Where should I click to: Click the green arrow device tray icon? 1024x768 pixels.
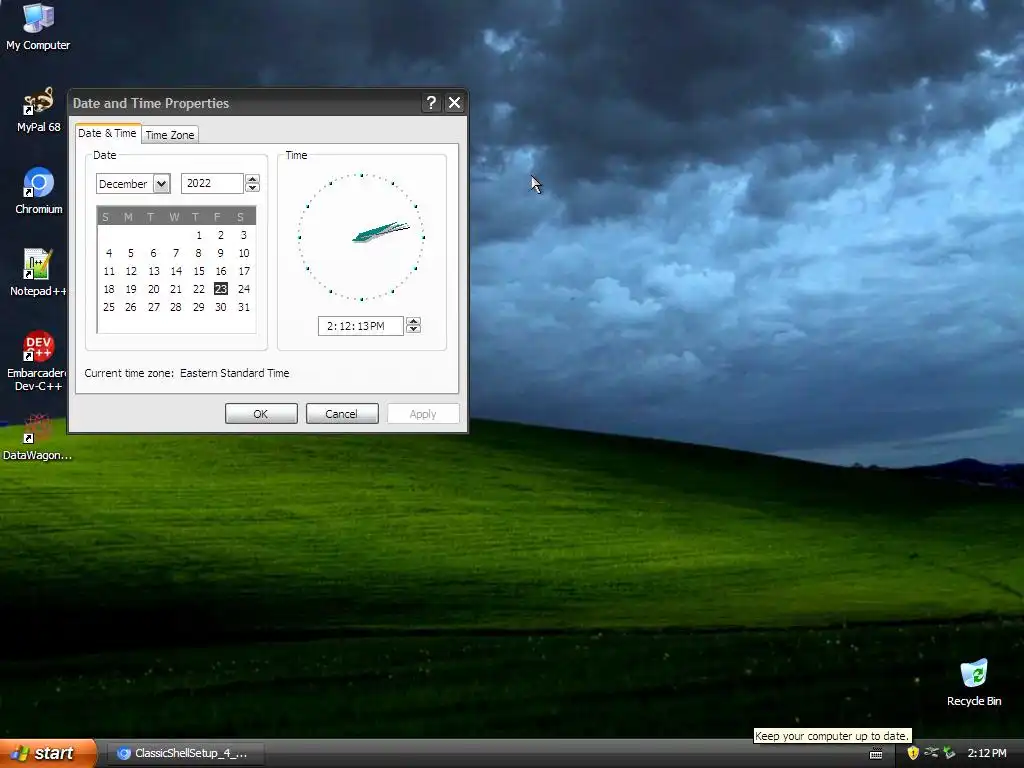(x=949, y=753)
